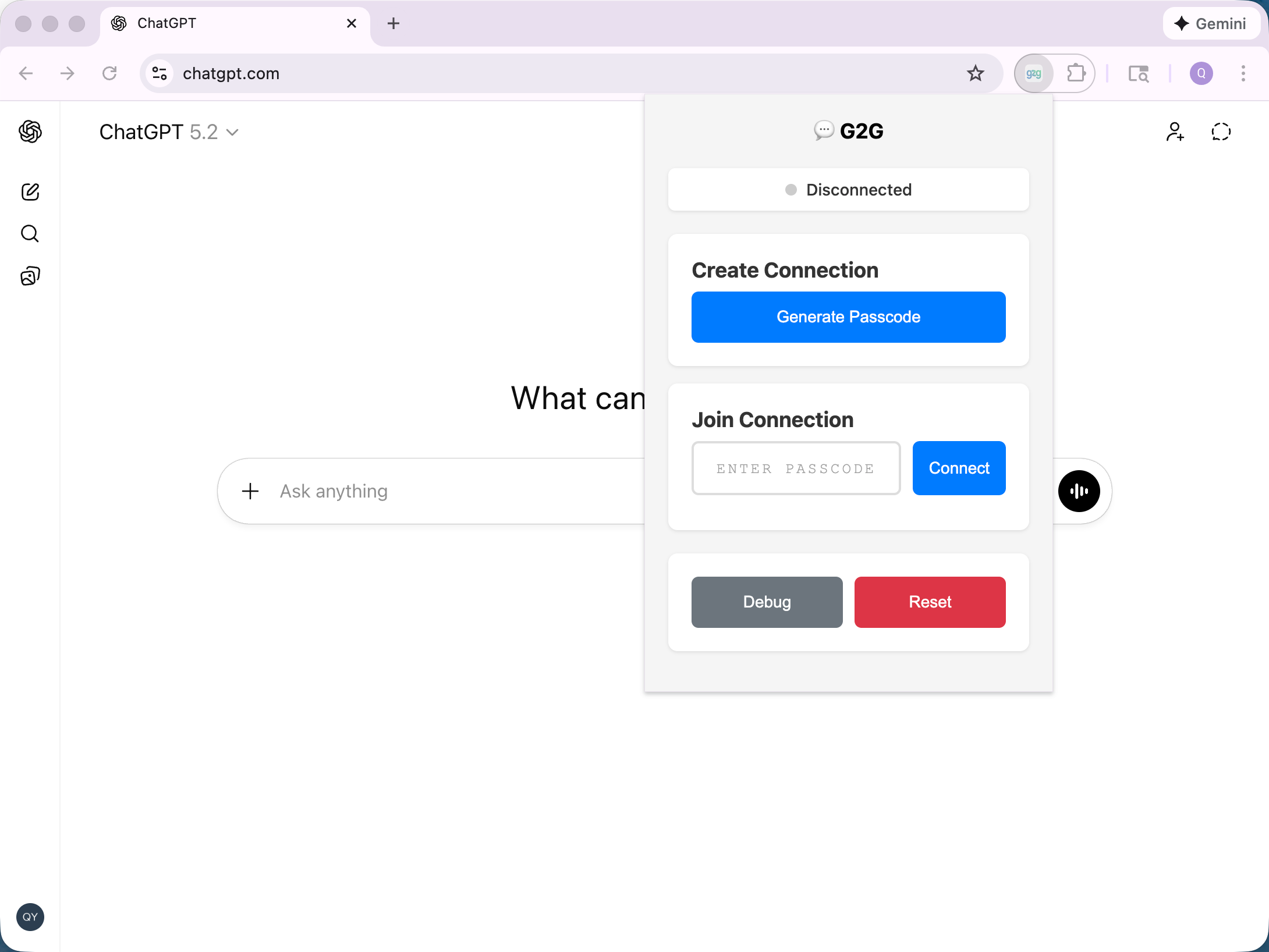Open Chrome three-dot menu
1269x952 pixels.
[x=1243, y=73]
